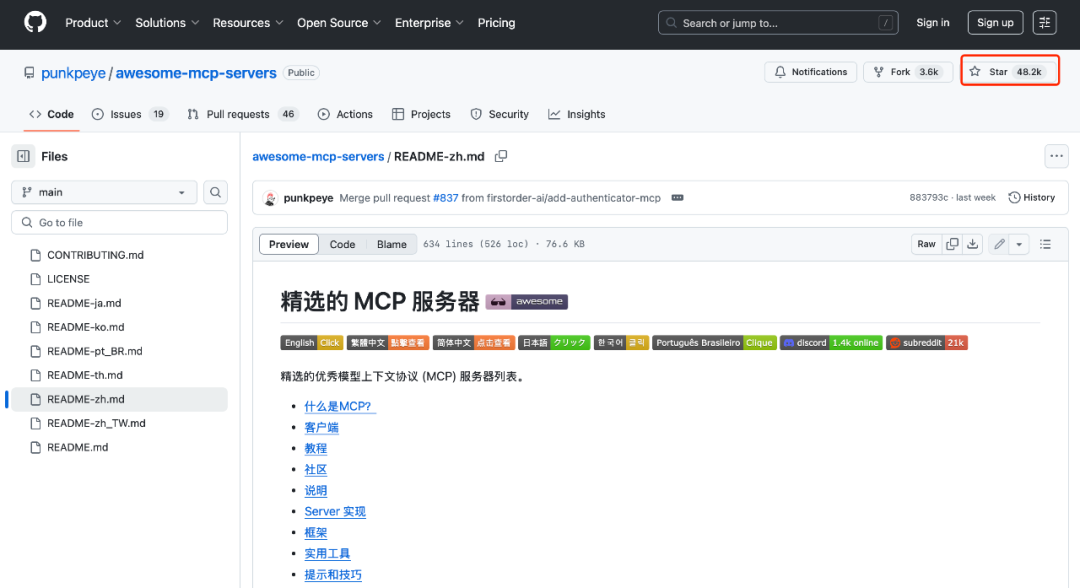
Task: Download the raw file icon
Action: 972,244
